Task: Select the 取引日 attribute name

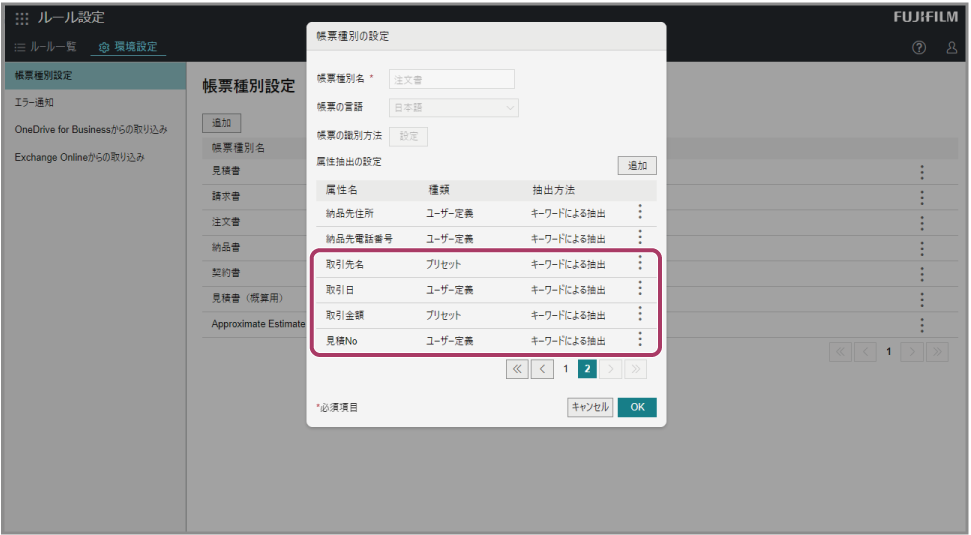Action: tap(340, 290)
